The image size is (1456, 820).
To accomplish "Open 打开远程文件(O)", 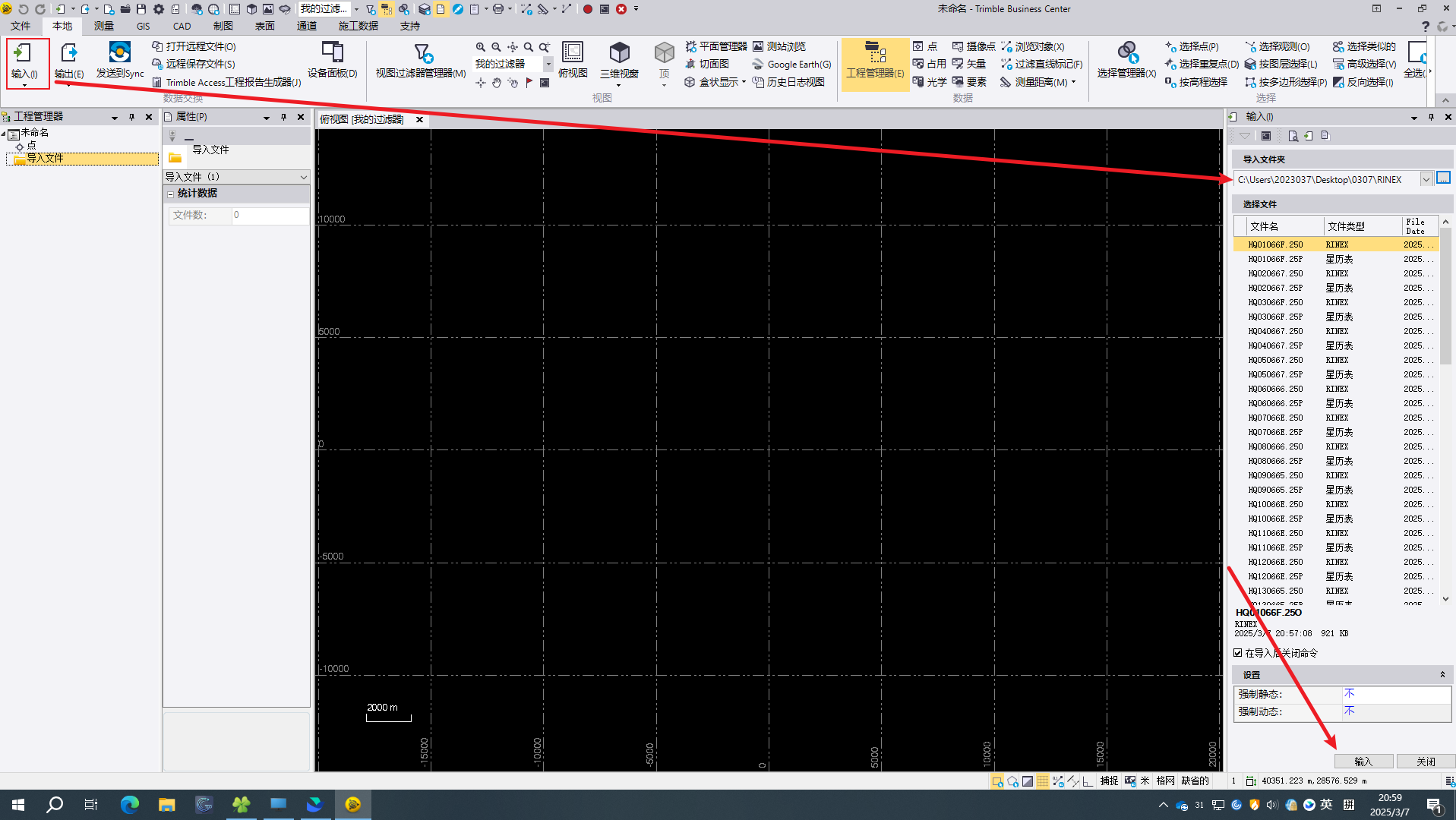I will pyautogui.click(x=194, y=47).
